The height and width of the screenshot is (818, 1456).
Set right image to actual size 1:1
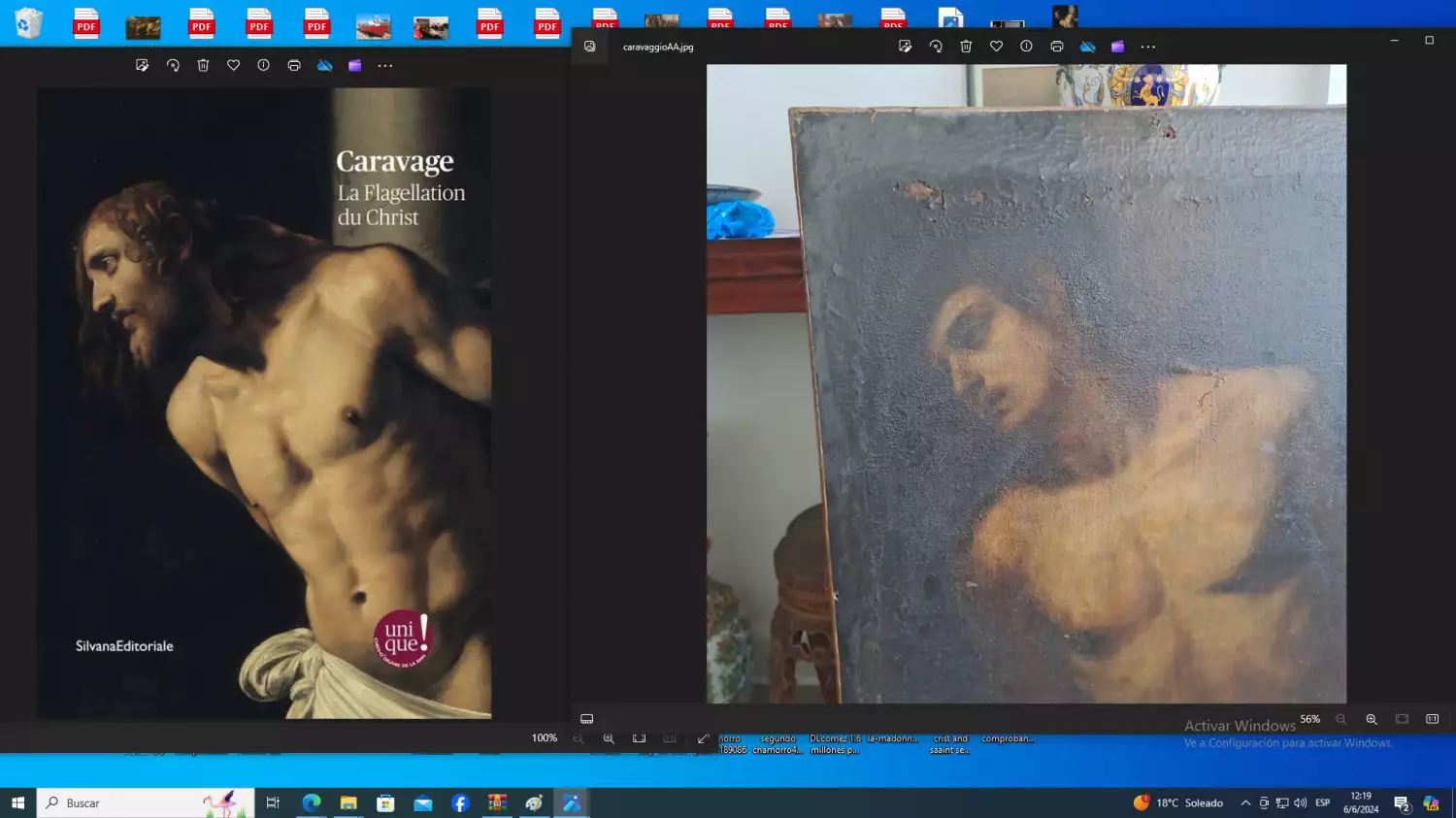click(1432, 719)
